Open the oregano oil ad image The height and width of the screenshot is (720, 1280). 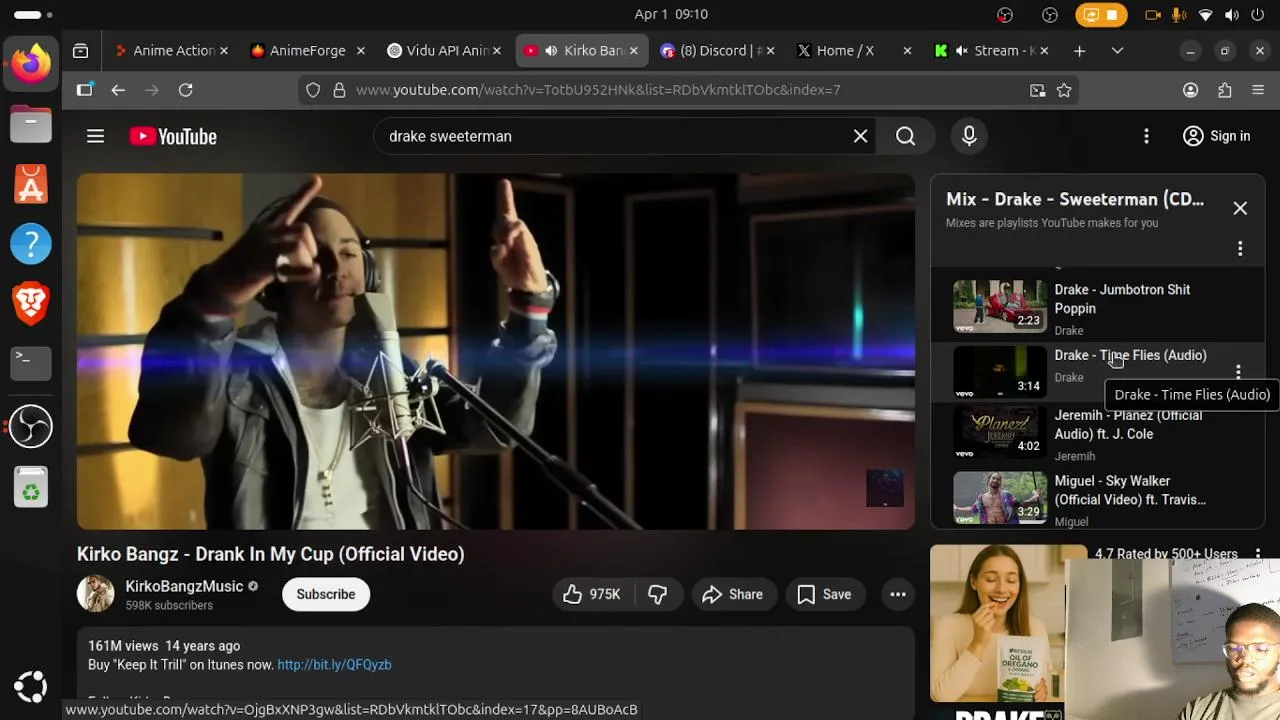pos(1008,623)
